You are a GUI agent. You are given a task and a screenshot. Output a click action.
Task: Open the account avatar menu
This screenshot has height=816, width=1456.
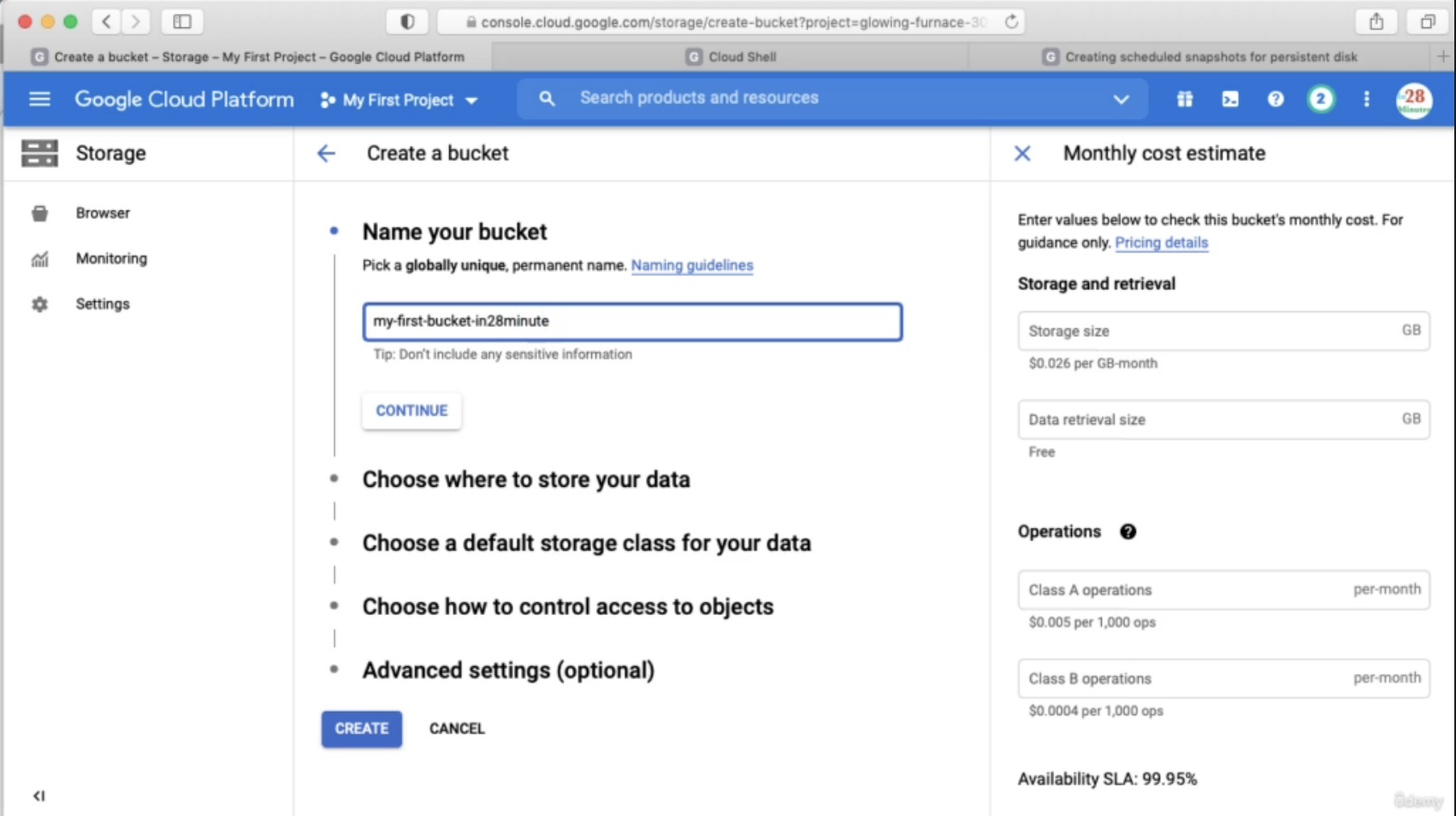point(1414,100)
